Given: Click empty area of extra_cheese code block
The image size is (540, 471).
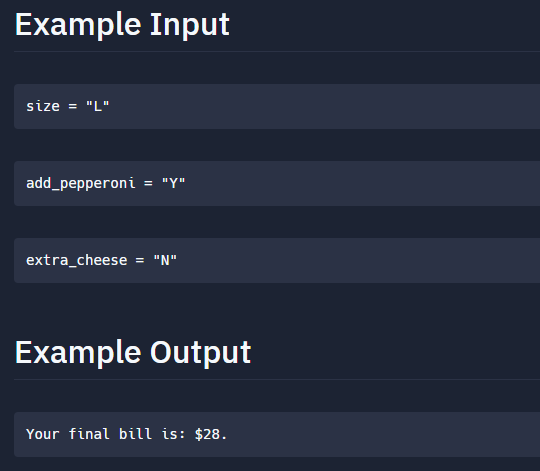Looking at the screenshot, I should 358,261.
